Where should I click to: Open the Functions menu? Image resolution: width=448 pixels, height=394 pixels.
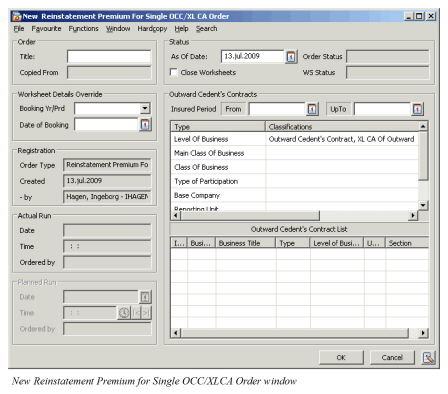click(x=83, y=29)
